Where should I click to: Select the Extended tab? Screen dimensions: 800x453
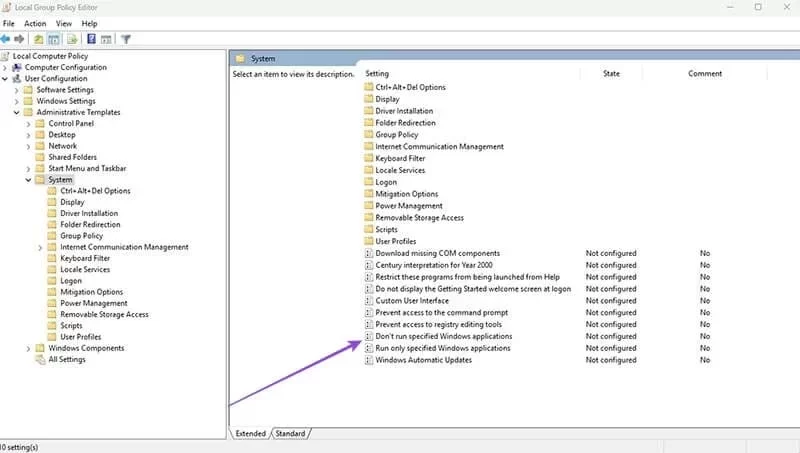tap(251, 433)
